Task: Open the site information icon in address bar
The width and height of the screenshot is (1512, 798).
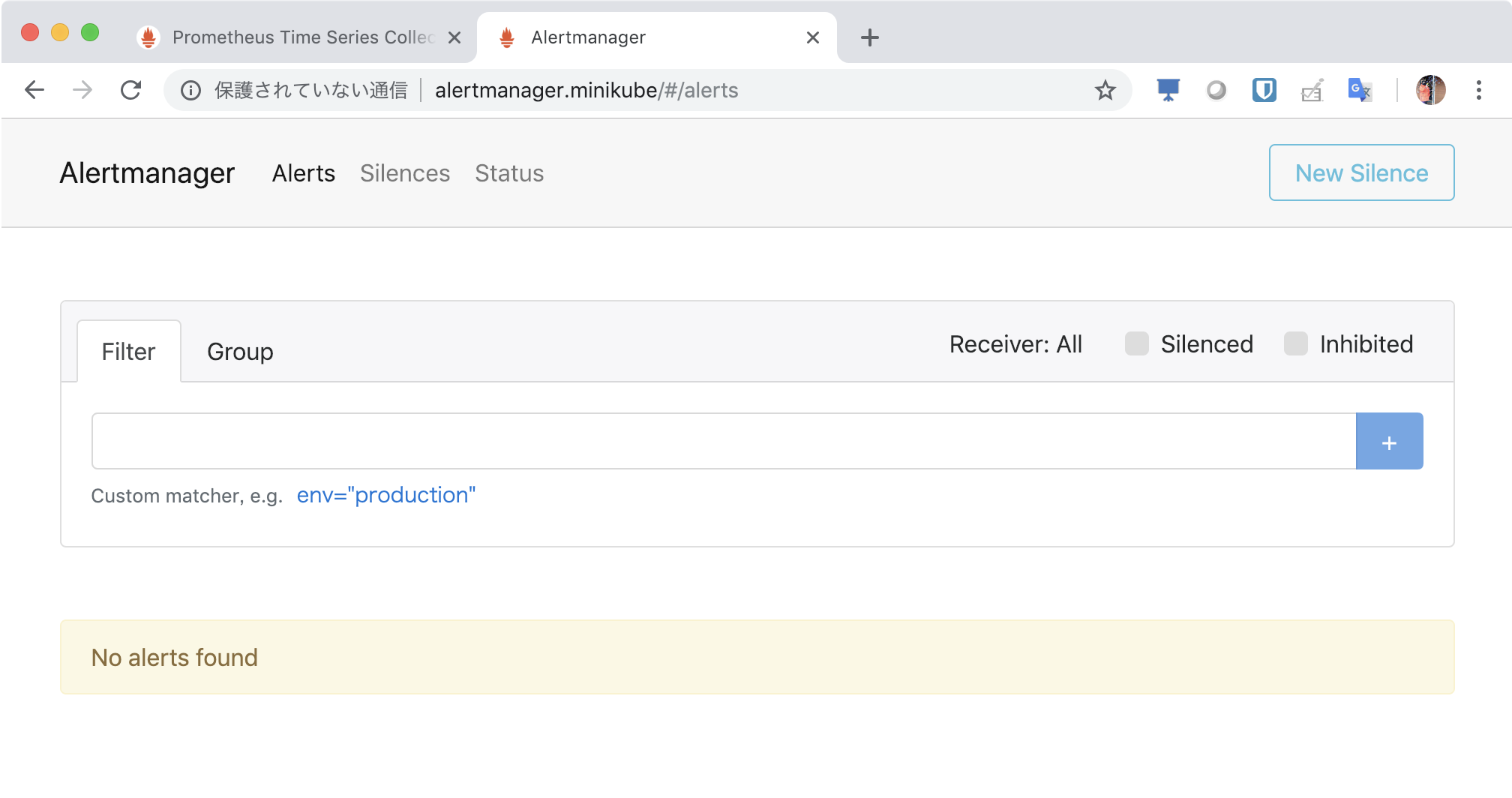Action: pos(191,91)
